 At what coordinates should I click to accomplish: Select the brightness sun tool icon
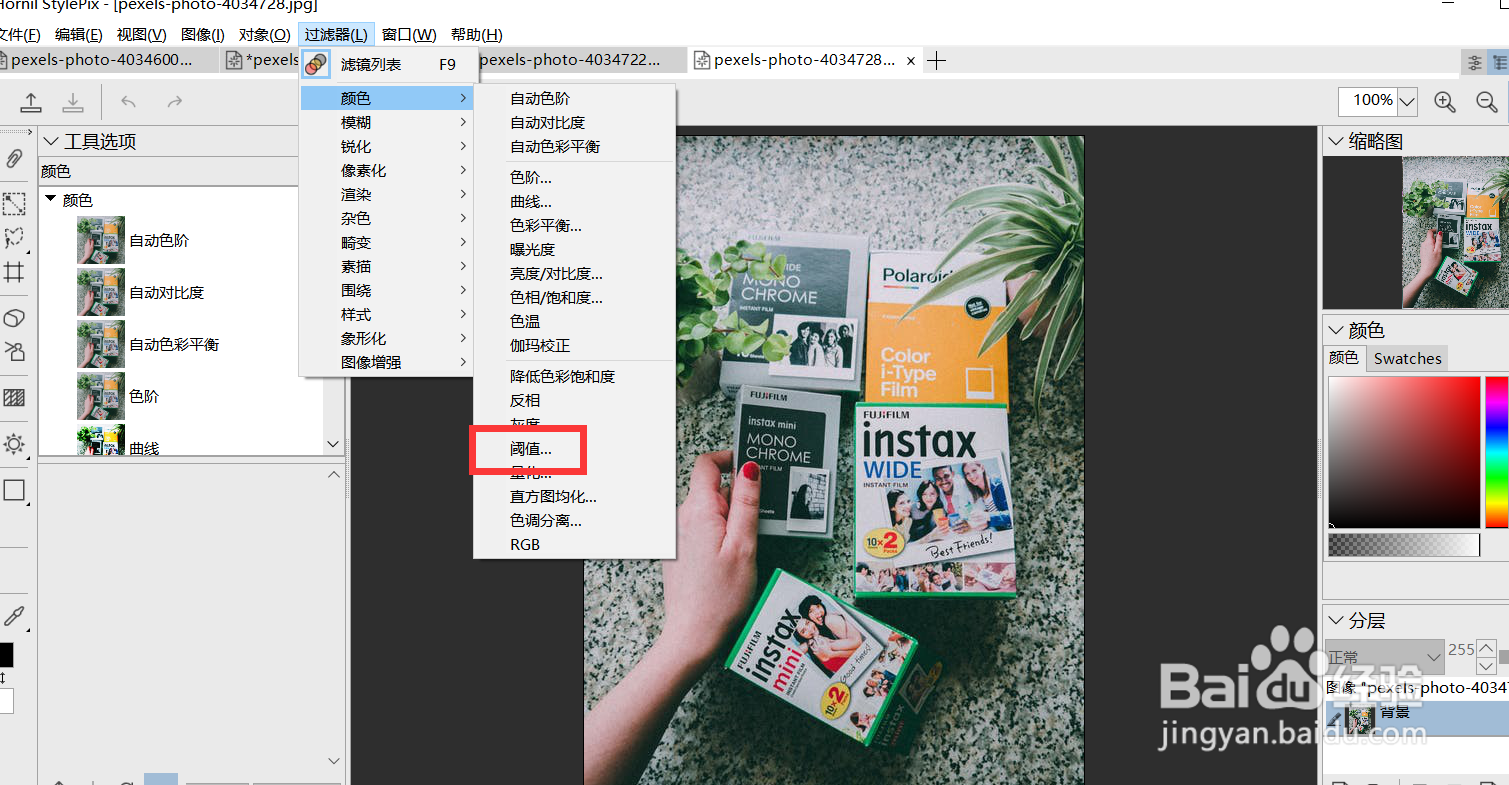point(14,444)
